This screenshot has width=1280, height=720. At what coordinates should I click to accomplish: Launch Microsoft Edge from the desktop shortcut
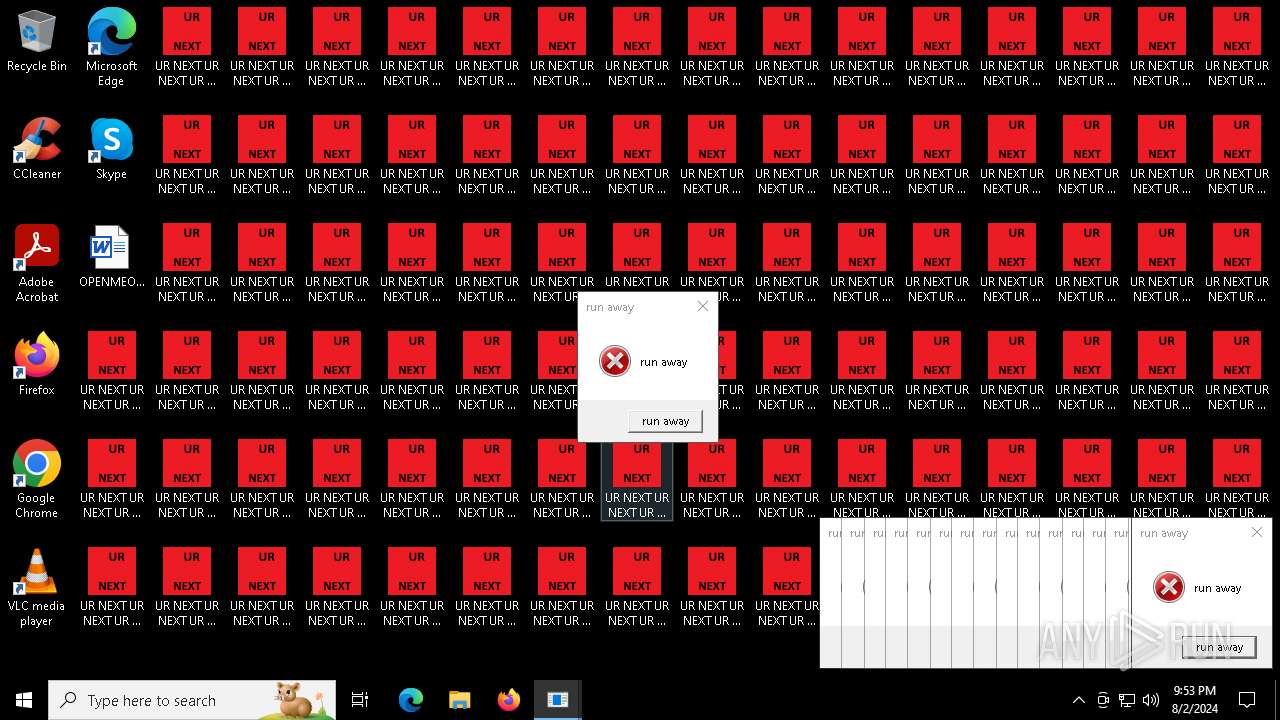pos(111,47)
